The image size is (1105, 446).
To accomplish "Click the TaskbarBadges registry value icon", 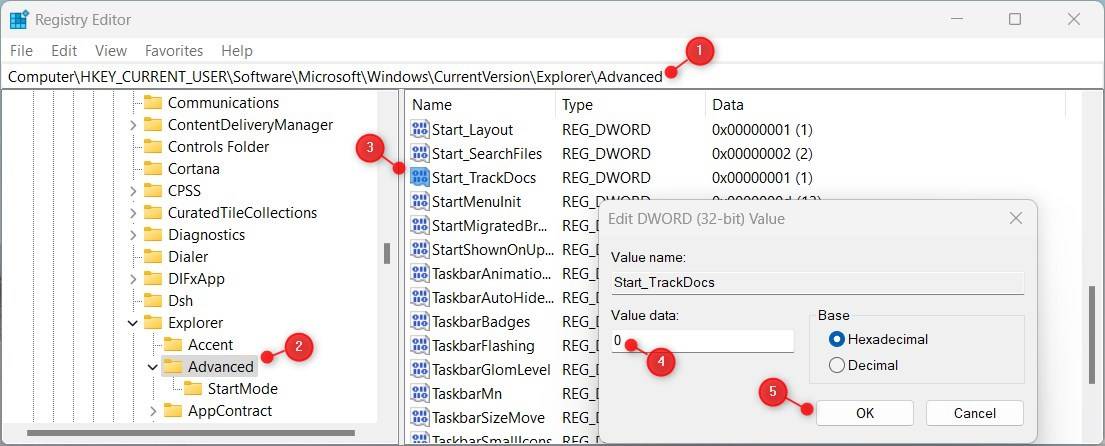I will click(x=420, y=322).
